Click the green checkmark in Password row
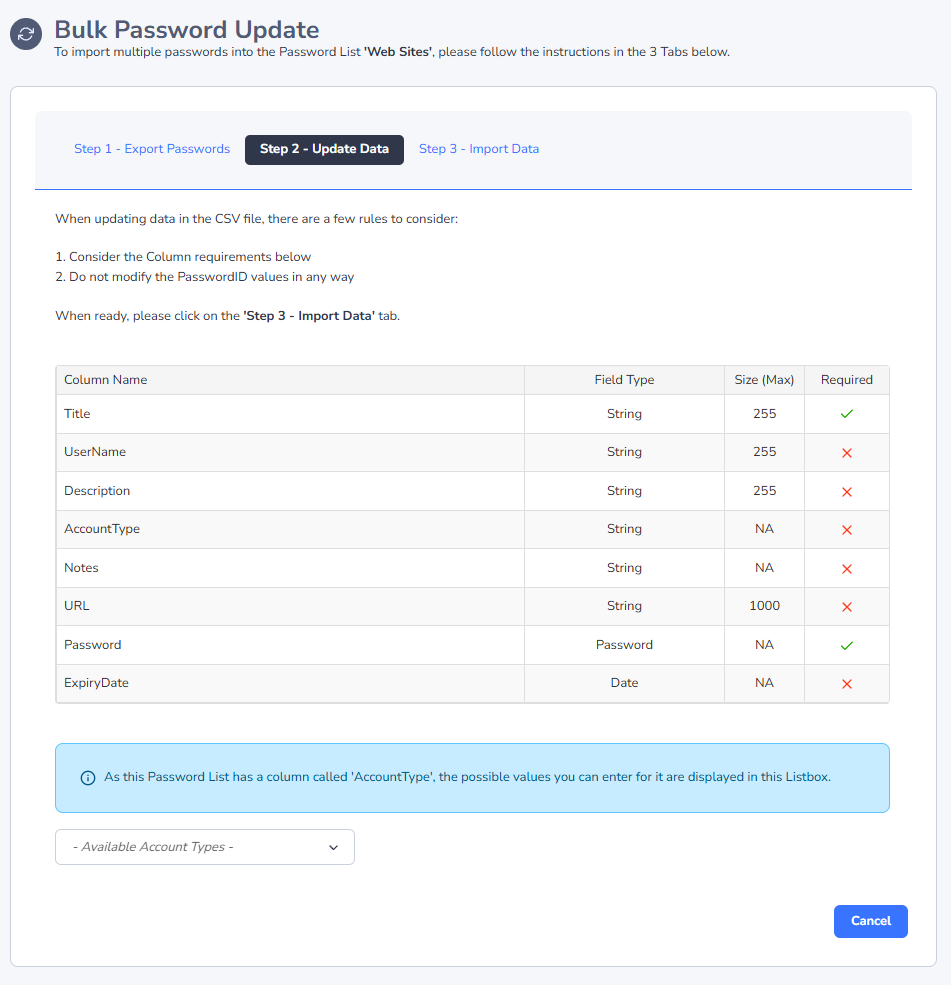 pyautogui.click(x=846, y=646)
